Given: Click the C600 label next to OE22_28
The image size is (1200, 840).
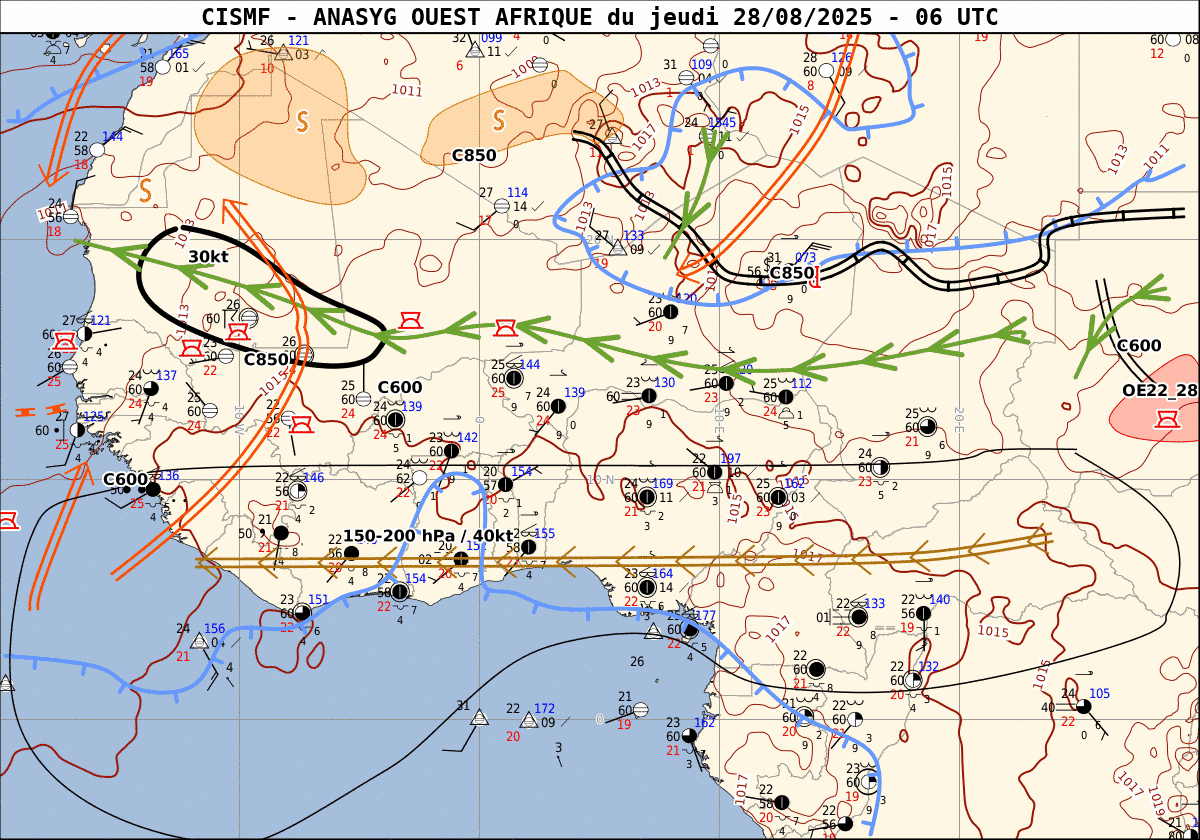Looking at the screenshot, I should pyautogui.click(x=1138, y=346).
